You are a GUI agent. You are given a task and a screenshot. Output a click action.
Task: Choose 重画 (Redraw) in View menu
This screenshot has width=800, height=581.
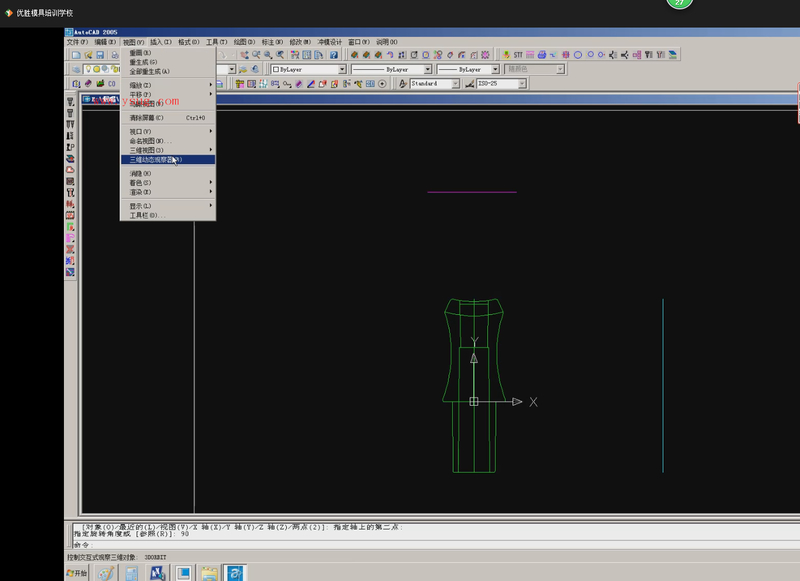(168, 53)
